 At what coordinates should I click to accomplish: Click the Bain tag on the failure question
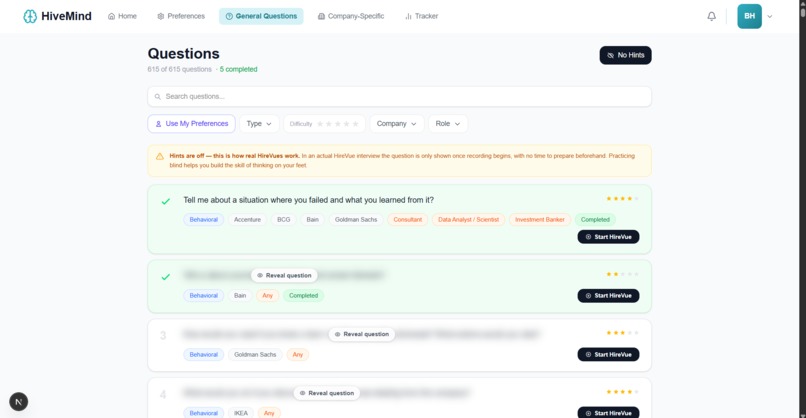click(313, 220)
